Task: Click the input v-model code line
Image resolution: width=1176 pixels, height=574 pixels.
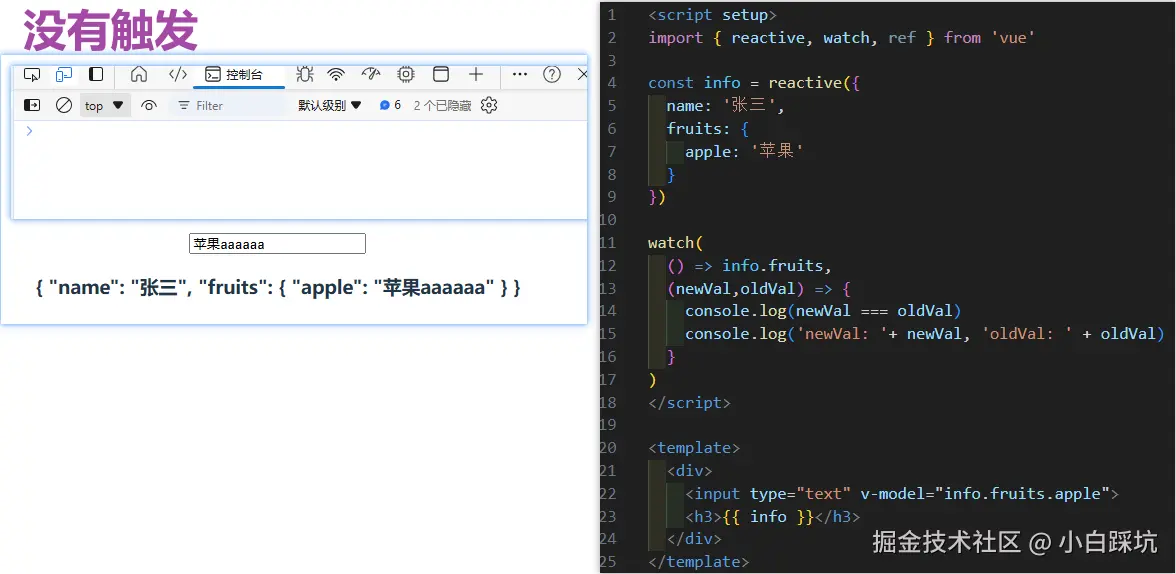Action: click(902, 494)
